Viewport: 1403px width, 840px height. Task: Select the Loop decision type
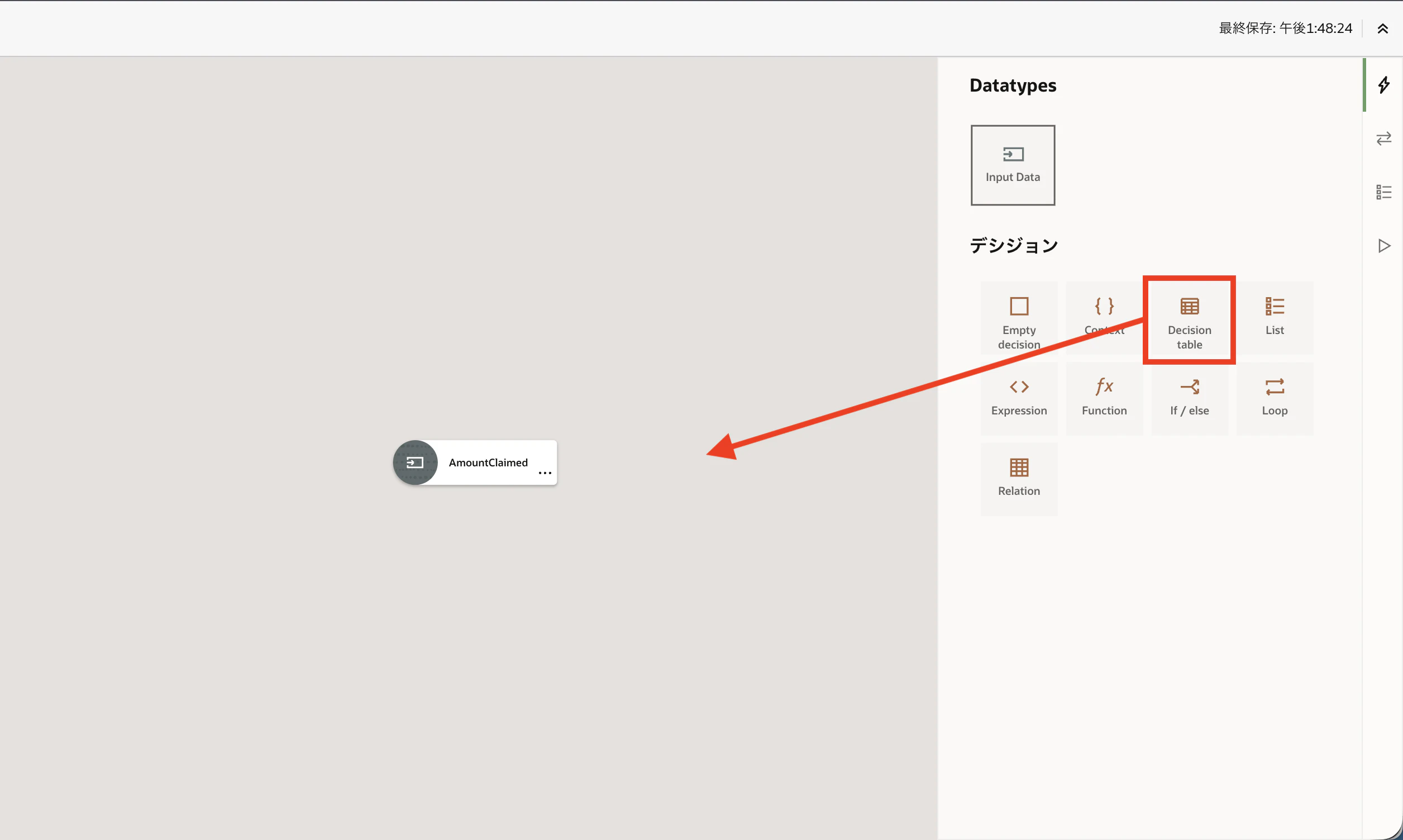click(x=1275, y=399)
